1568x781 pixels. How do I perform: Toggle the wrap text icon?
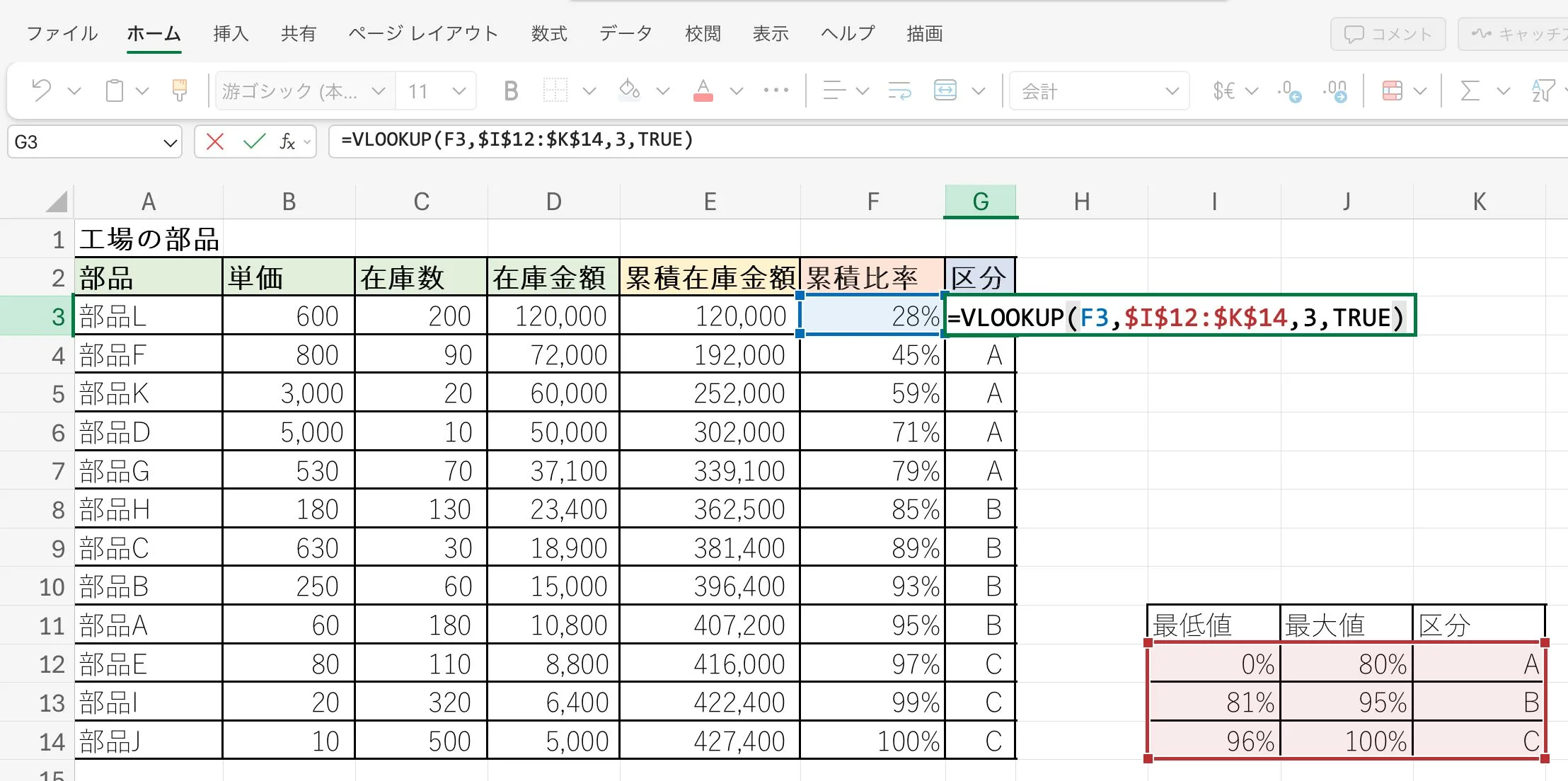(899, 91)
